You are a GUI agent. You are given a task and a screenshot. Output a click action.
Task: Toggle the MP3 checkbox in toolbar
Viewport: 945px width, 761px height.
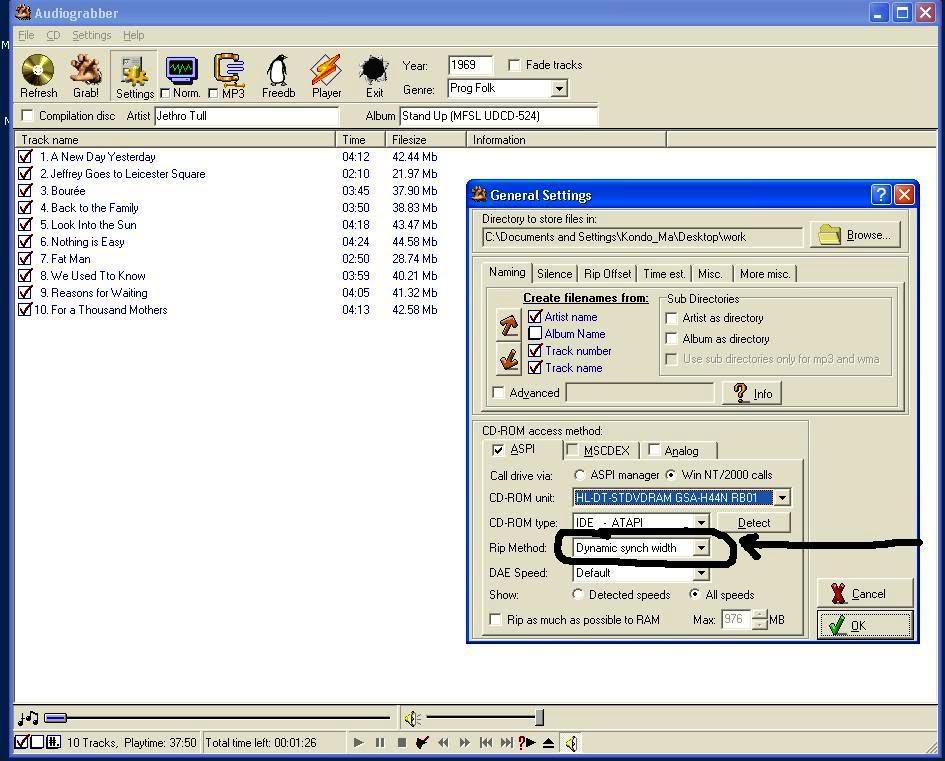coord(213,93)
